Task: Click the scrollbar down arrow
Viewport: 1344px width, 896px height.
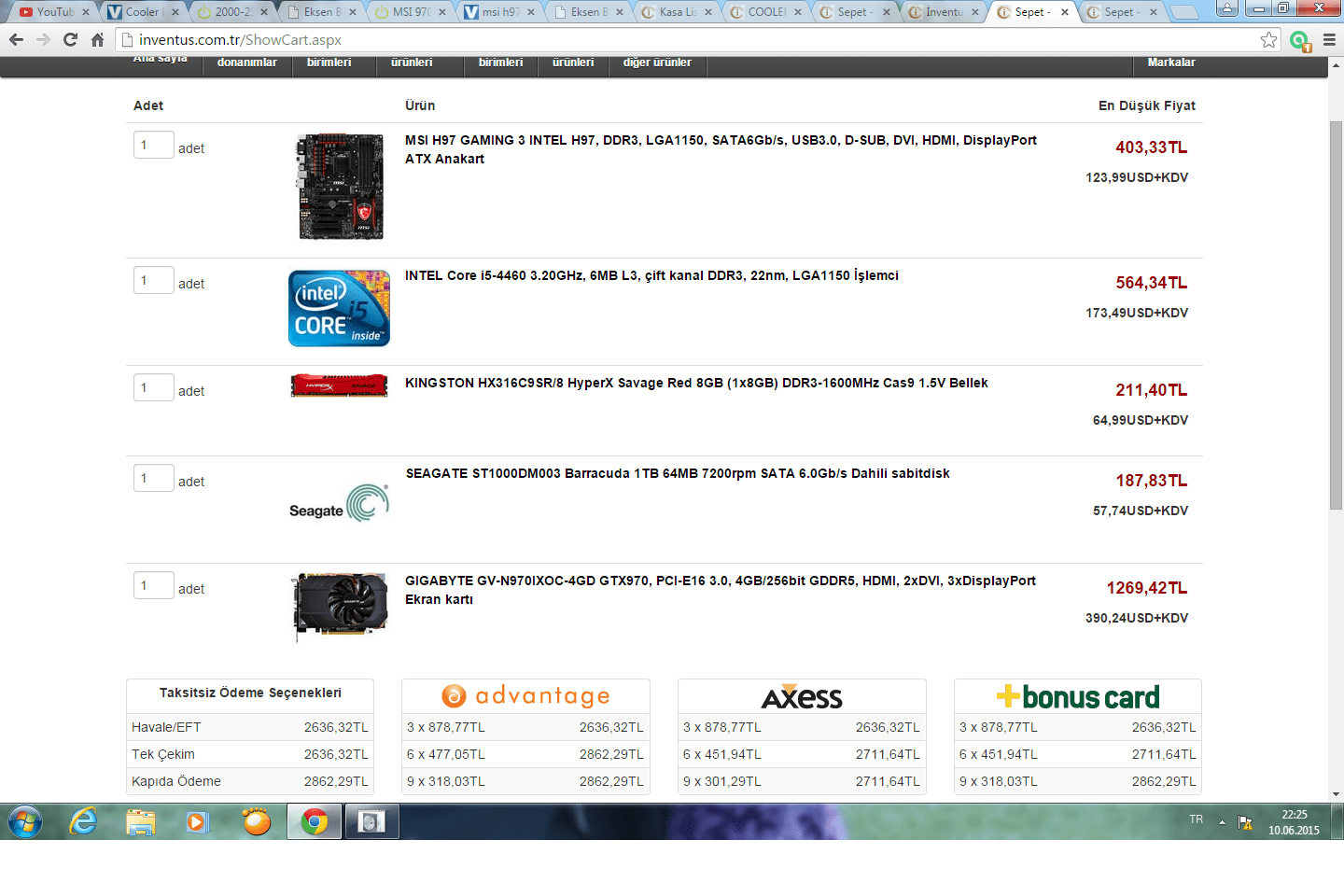Action: point(1336,794)
